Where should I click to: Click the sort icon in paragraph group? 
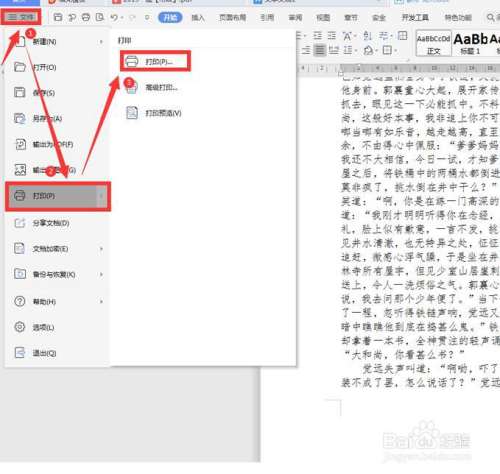(x=368, y=35)
